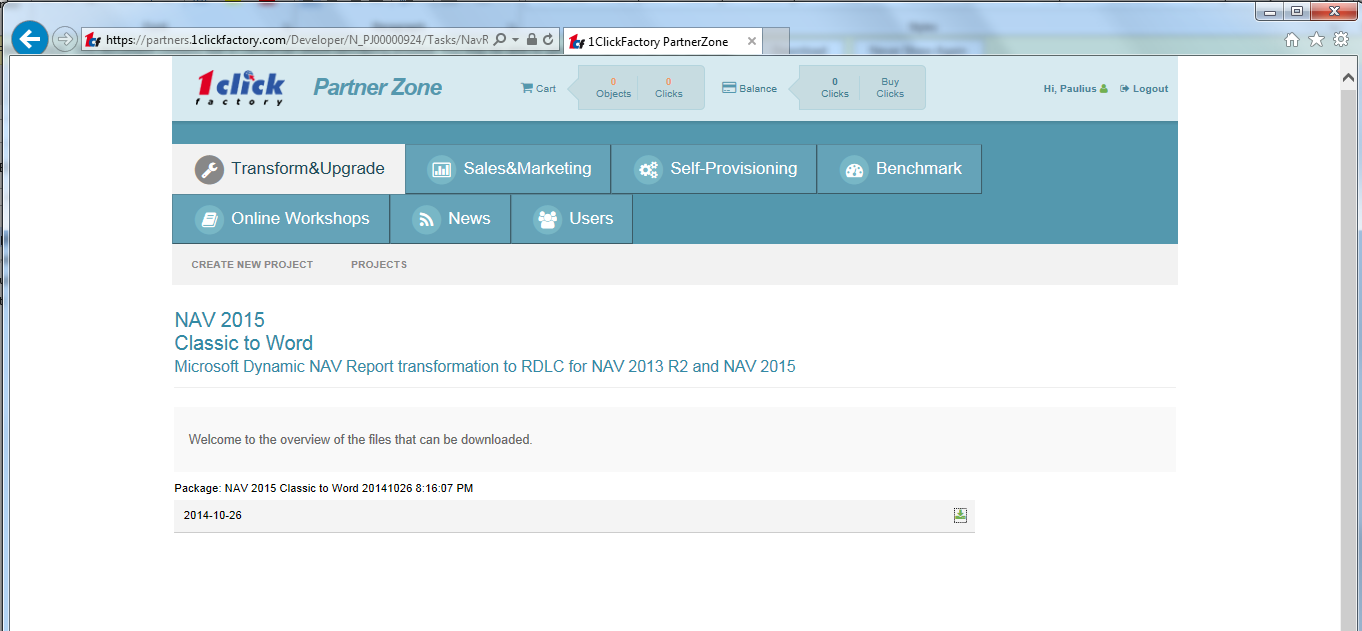The image size is (1362, 631).
Task: Click the Logout link
Action: coord(1144,88)
